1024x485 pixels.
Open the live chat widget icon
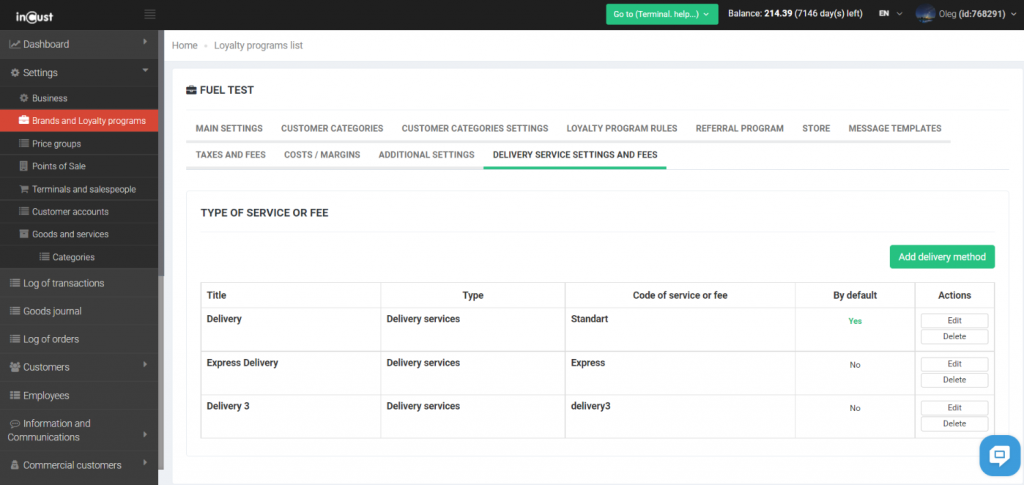(998, 455)
